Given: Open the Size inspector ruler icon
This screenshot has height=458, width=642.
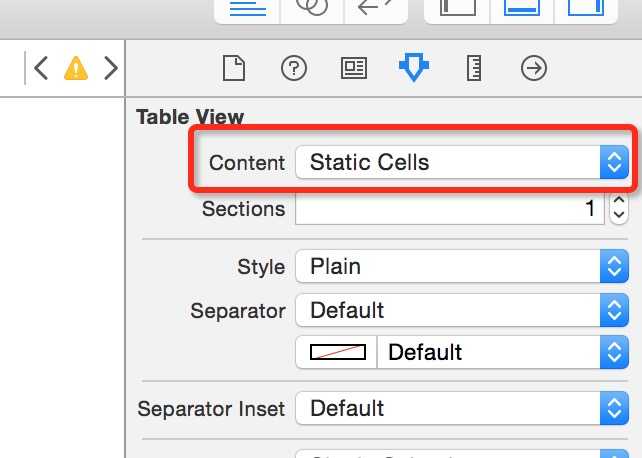Looking at the screenshot, I should click(x=474, y=68).
